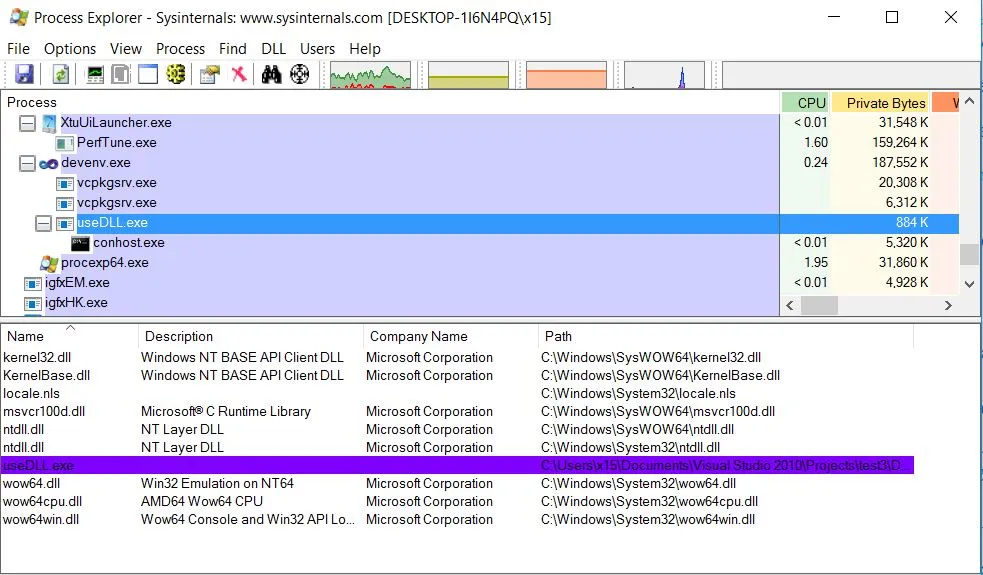The image size is (983, 575).
Task: Open the process Properties toolbar icon
Action: tap(210, 75)
